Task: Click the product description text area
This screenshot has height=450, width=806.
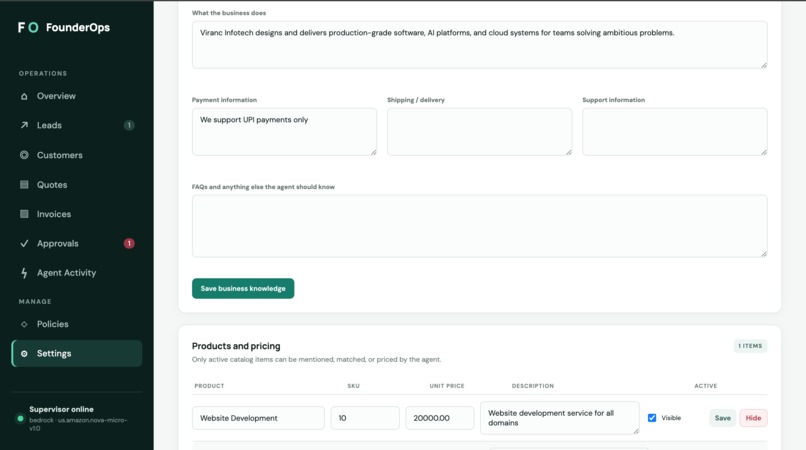Action: click(560, 418)
